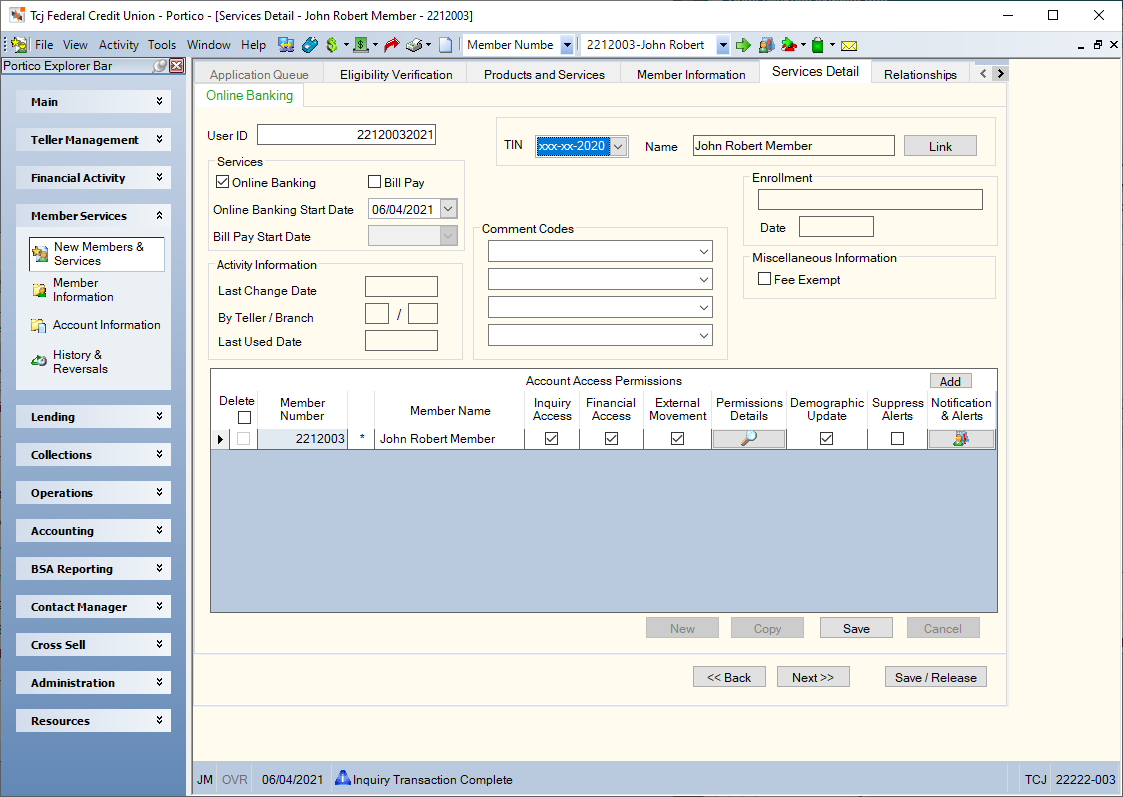The image size is (1123, 797).
Task: Click the Save / Release button
Action: [935, 677]
